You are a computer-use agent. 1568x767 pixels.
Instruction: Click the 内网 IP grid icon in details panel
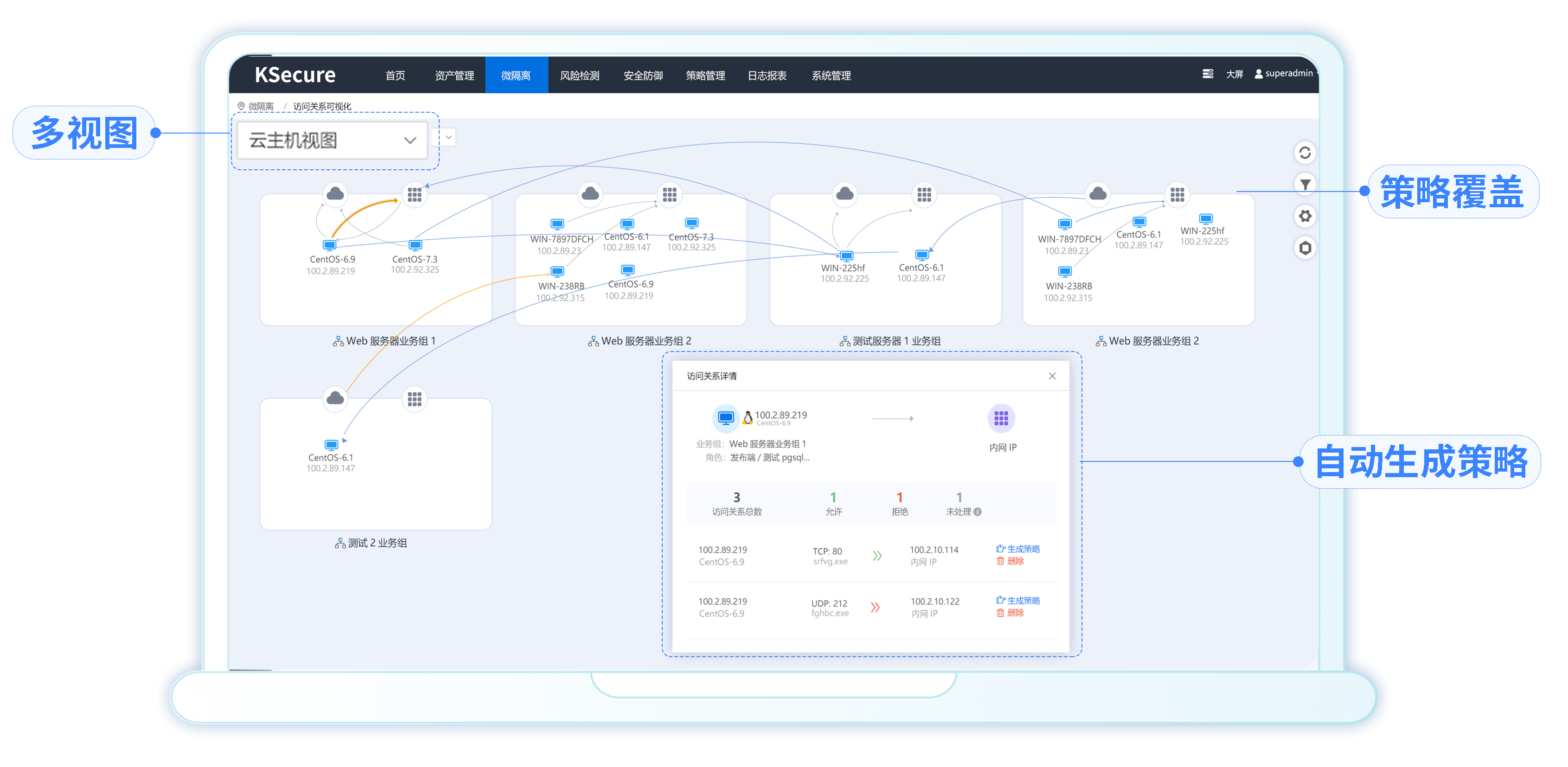click(1001, 418)
